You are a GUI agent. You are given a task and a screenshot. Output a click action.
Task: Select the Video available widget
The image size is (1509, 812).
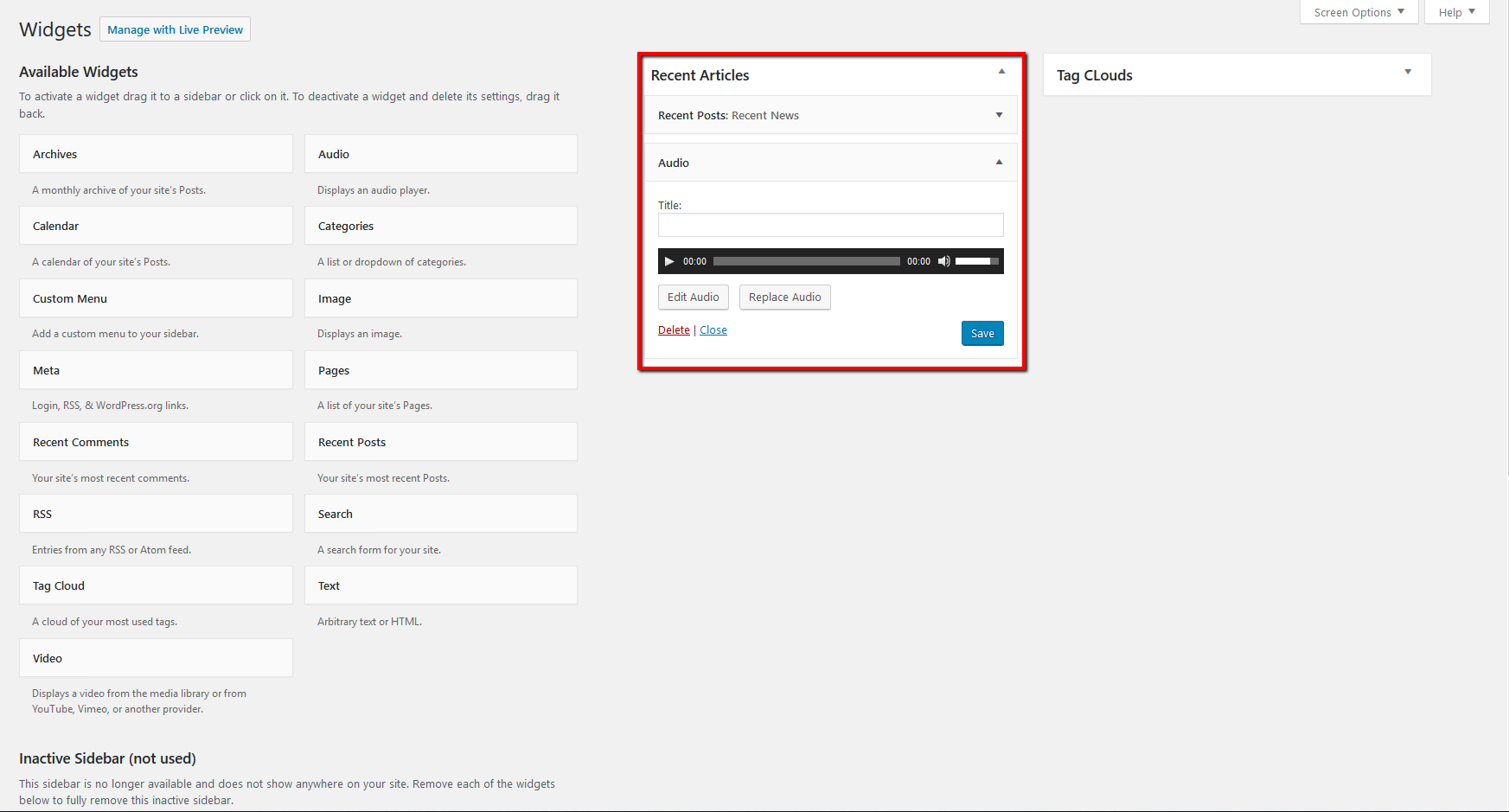tap(156, 658)
